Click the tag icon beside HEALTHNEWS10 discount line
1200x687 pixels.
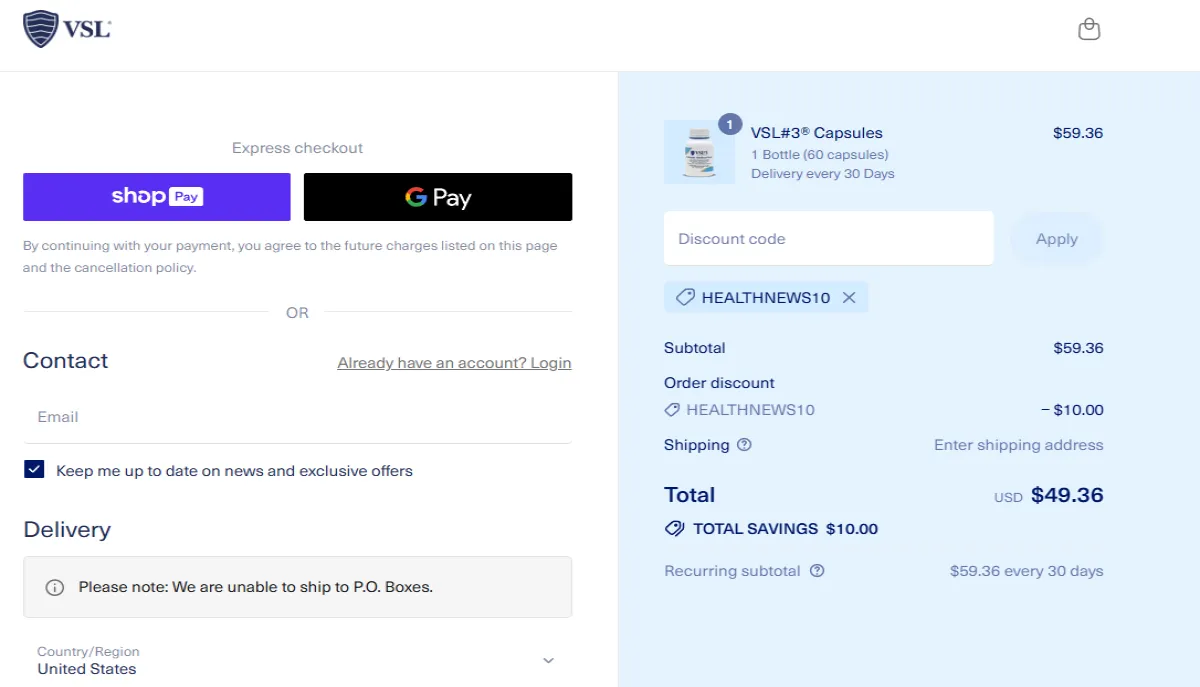[671, 409]
